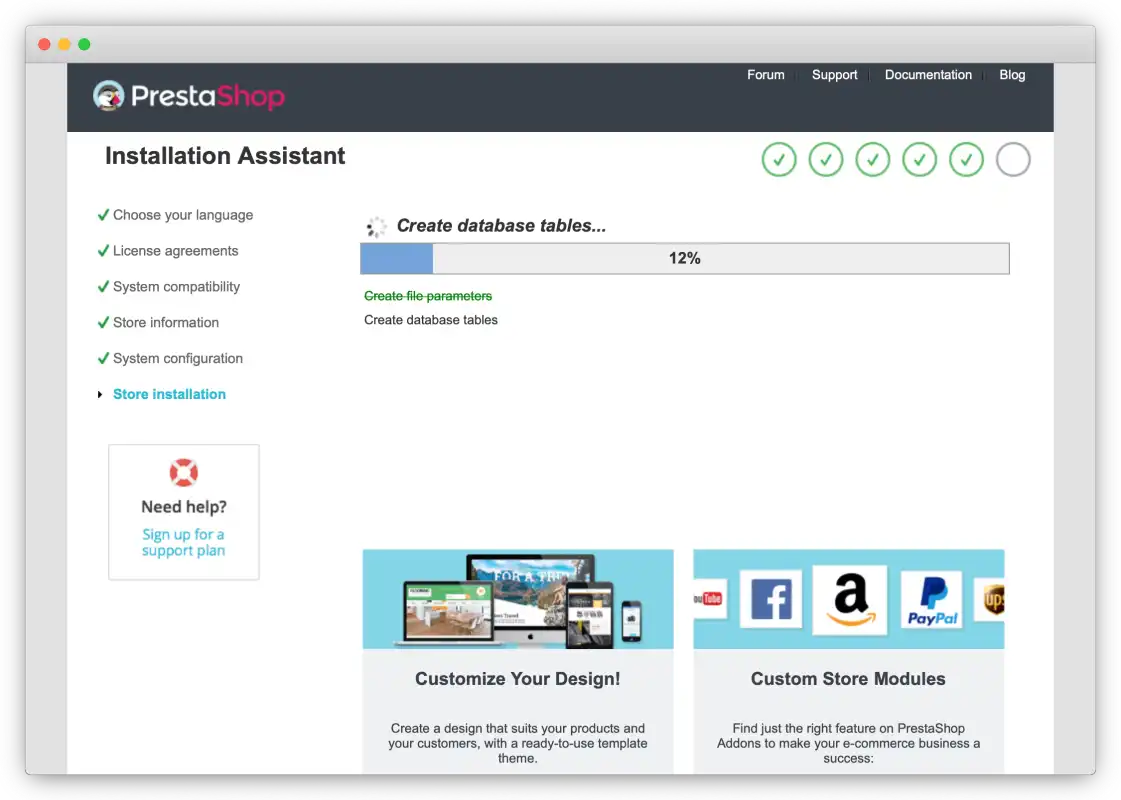
Task: Open the Support link
Action: pos(834,74)
